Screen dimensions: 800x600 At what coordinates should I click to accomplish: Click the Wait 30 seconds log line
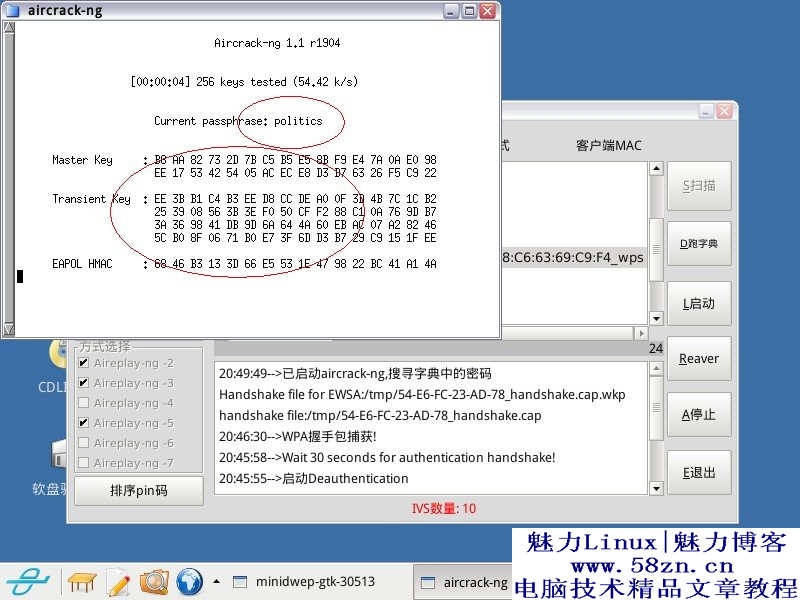(x=387, y=458)
